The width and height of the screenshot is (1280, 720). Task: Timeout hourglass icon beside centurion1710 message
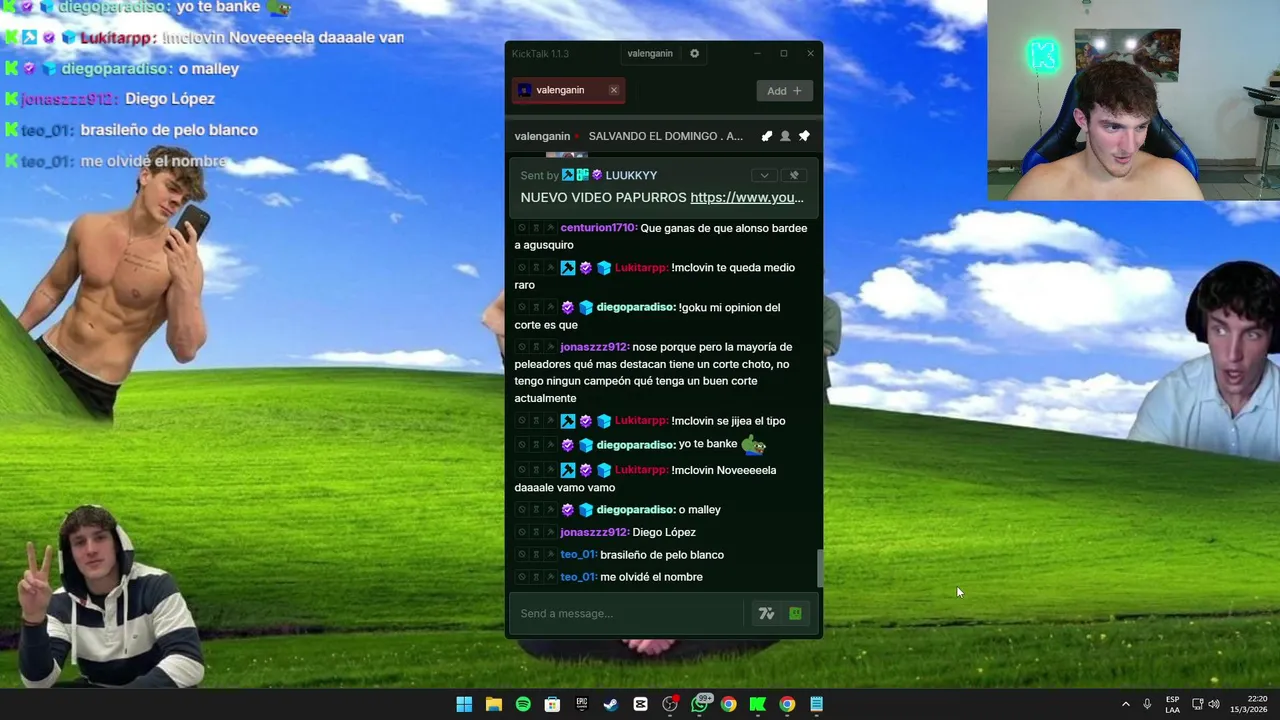click(x=536, y=228)
